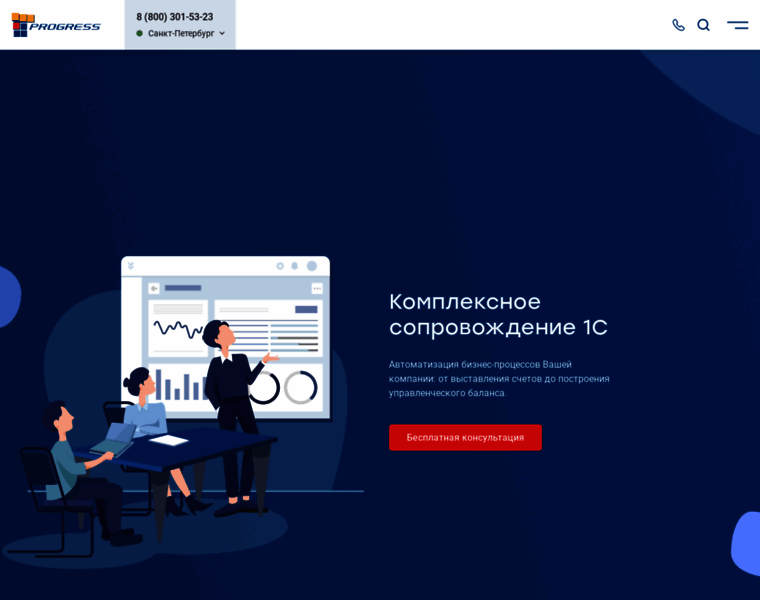
Task: Click the Бесплатная консультация button
Action: tap(465, 437)
